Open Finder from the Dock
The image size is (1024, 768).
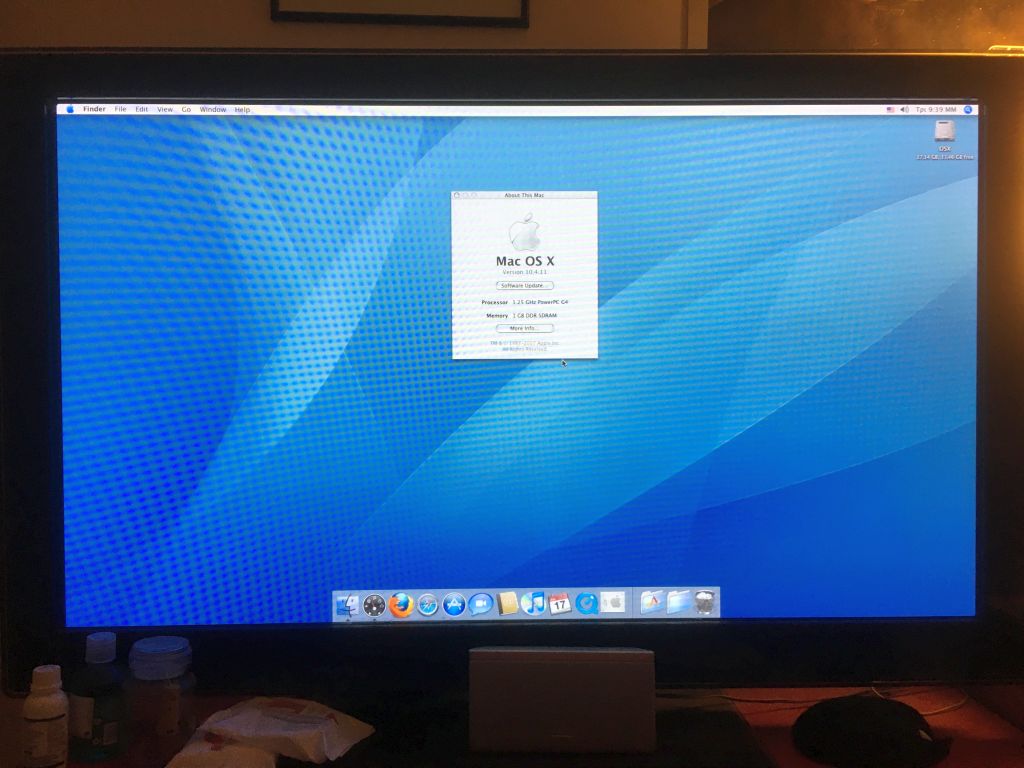tap(347, 605)
